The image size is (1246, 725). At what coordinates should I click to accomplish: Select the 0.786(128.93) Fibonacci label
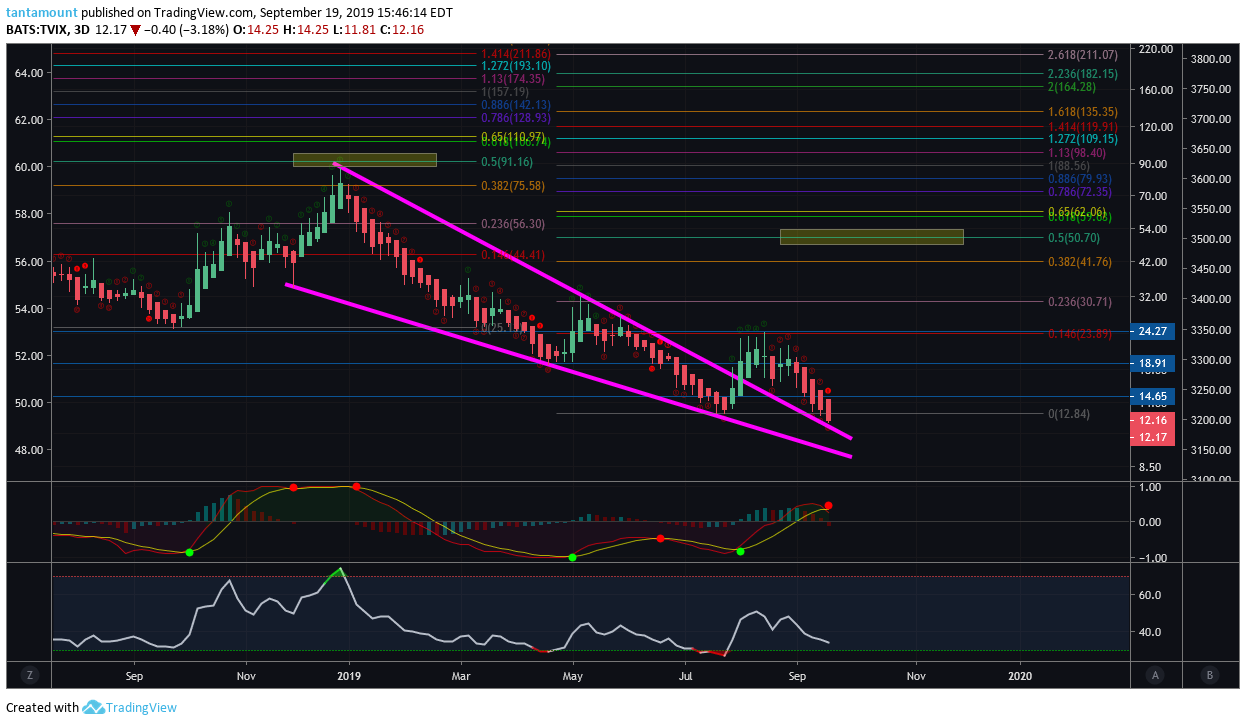[x=517, y=118]
